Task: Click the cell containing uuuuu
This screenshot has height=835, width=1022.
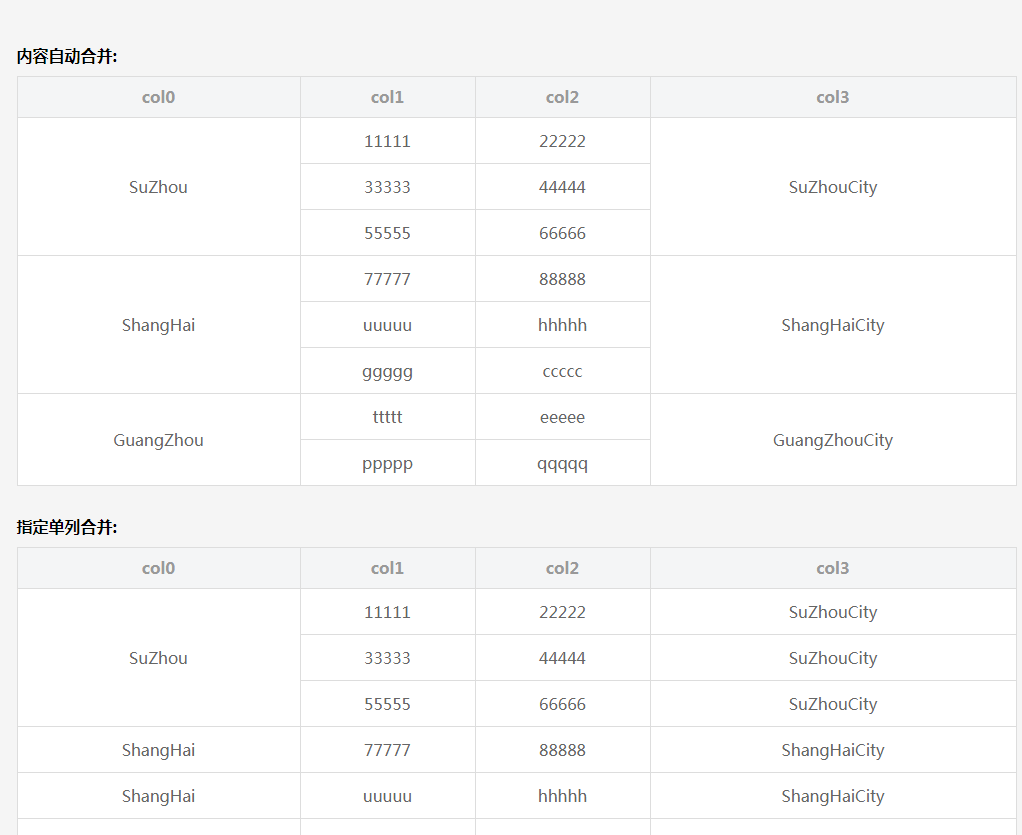Action: click(387, 324)
